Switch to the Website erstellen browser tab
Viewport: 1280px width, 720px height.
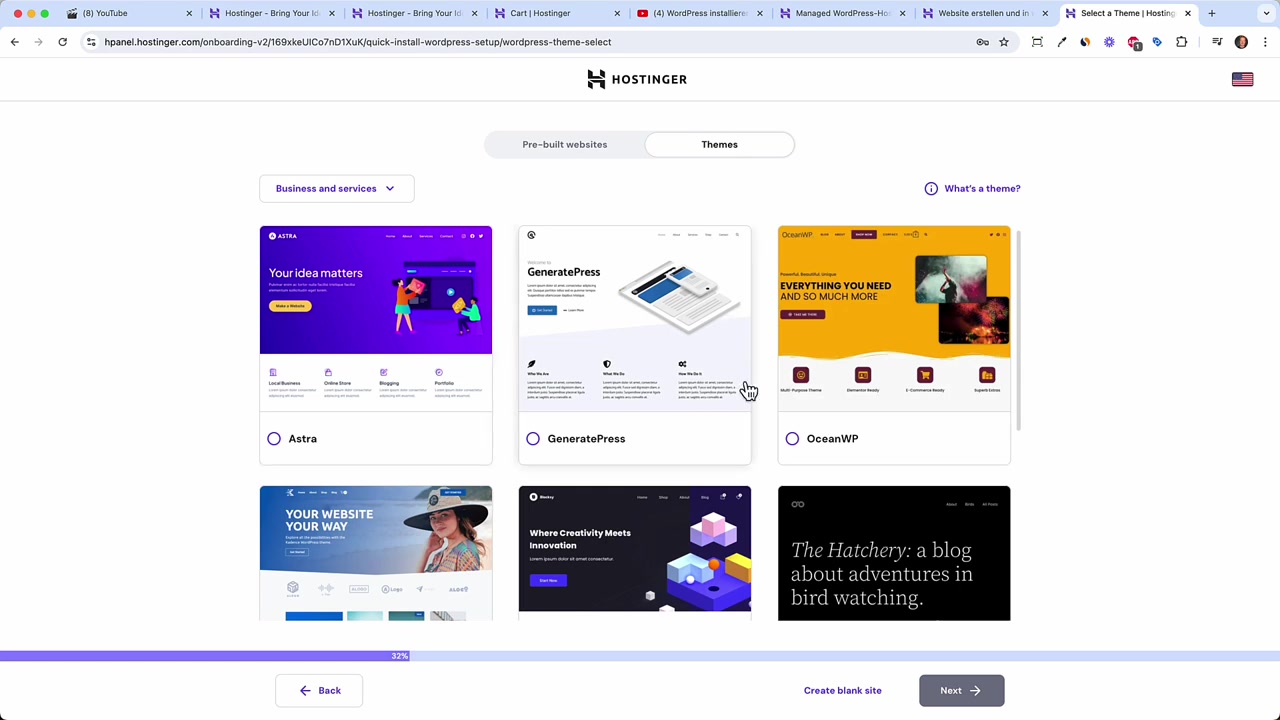click(x=983, y=13)
